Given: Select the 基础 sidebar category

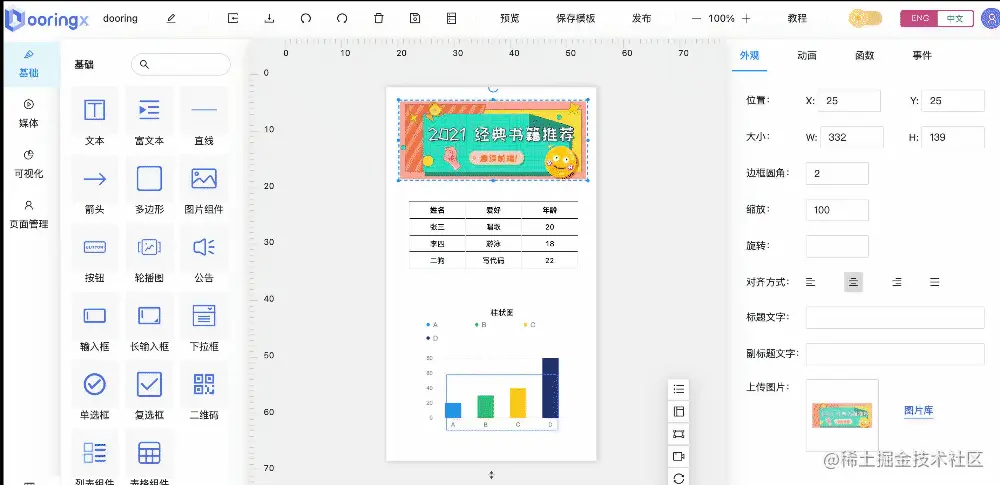Looking at the screenshot, I should click(x=29, y=63).
